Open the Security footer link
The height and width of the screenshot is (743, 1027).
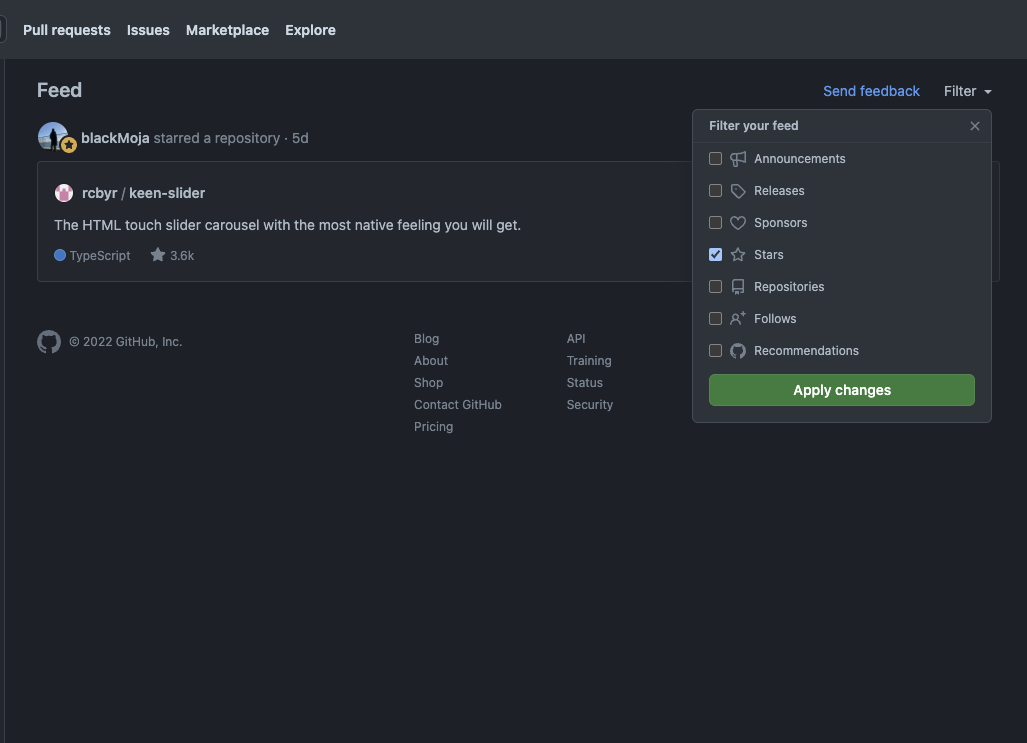589,404
